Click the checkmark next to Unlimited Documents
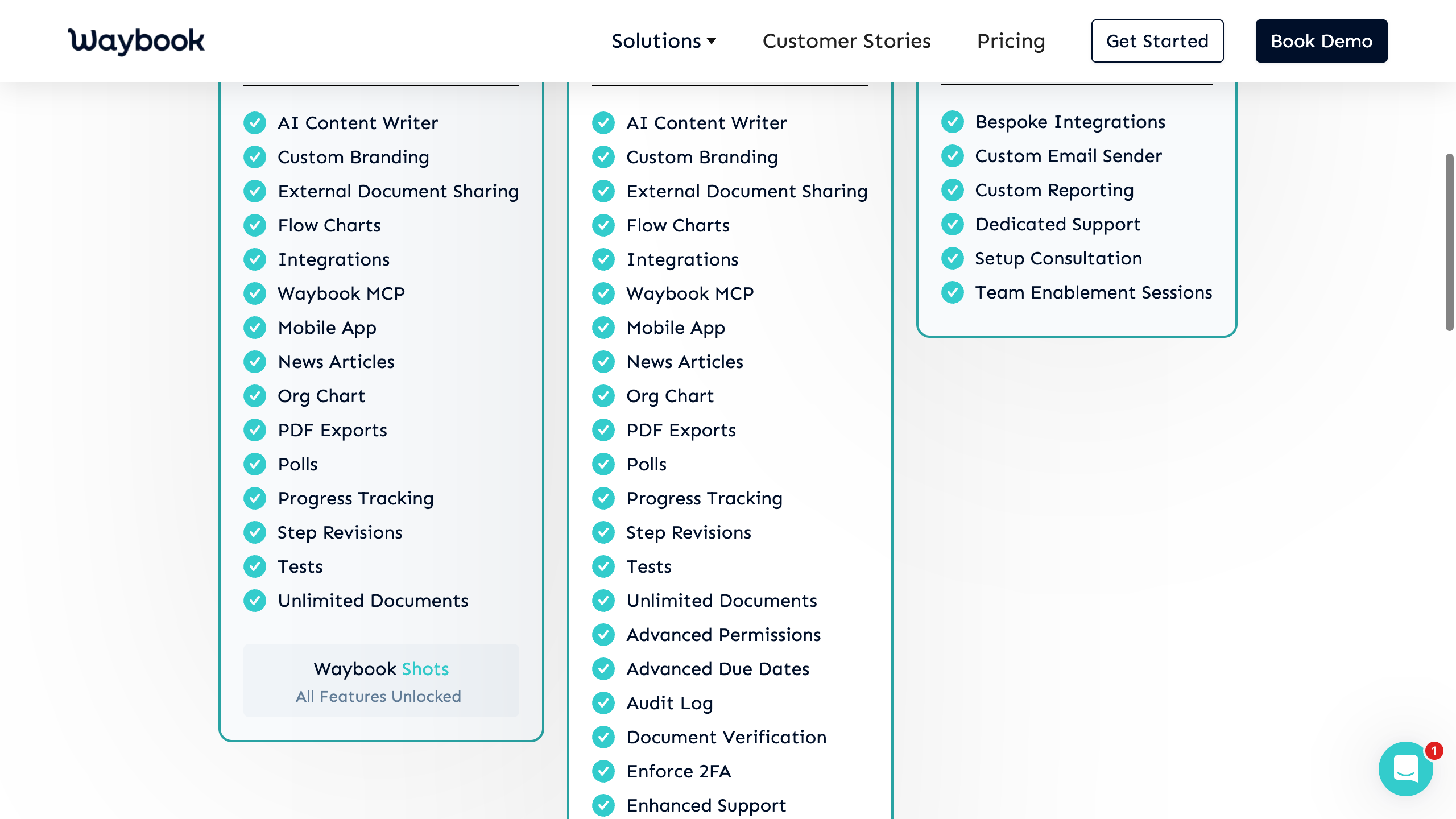Image resolution: width=1456 pixels, height=819 pixels. 254,601
